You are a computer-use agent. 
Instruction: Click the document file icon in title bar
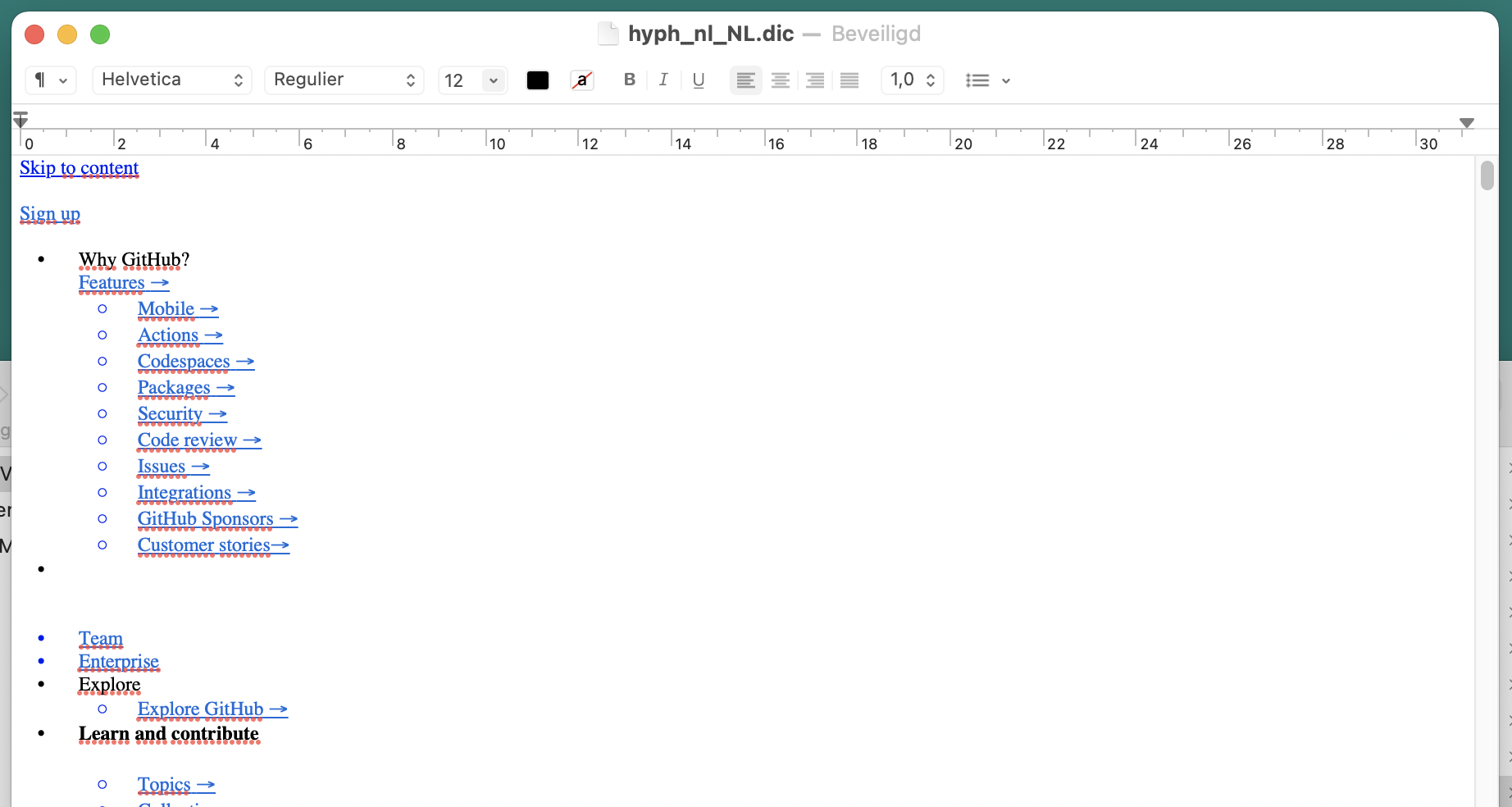click(x=608, y=34)
